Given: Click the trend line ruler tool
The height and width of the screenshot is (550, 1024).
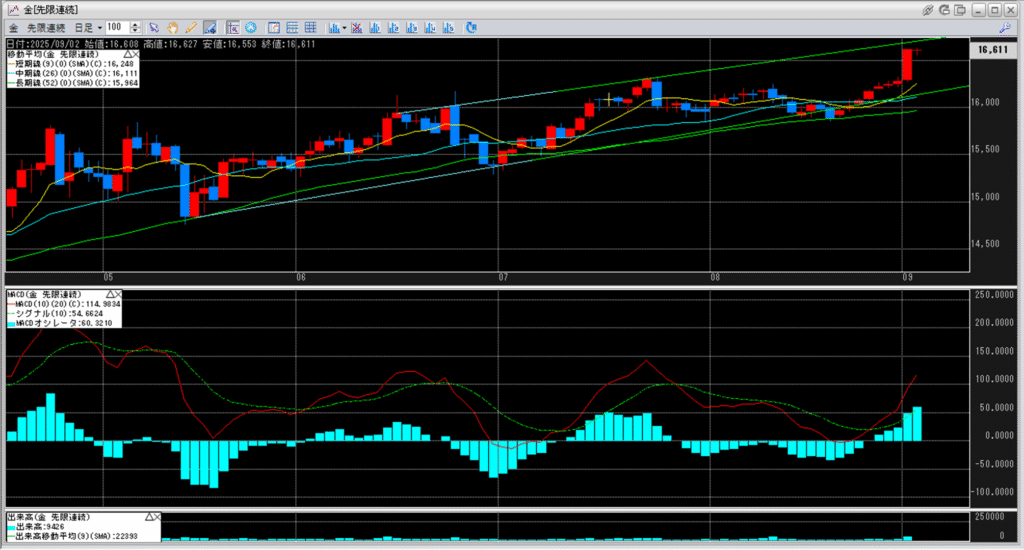Looking at the screenshot, I should [x=209, y=27].
